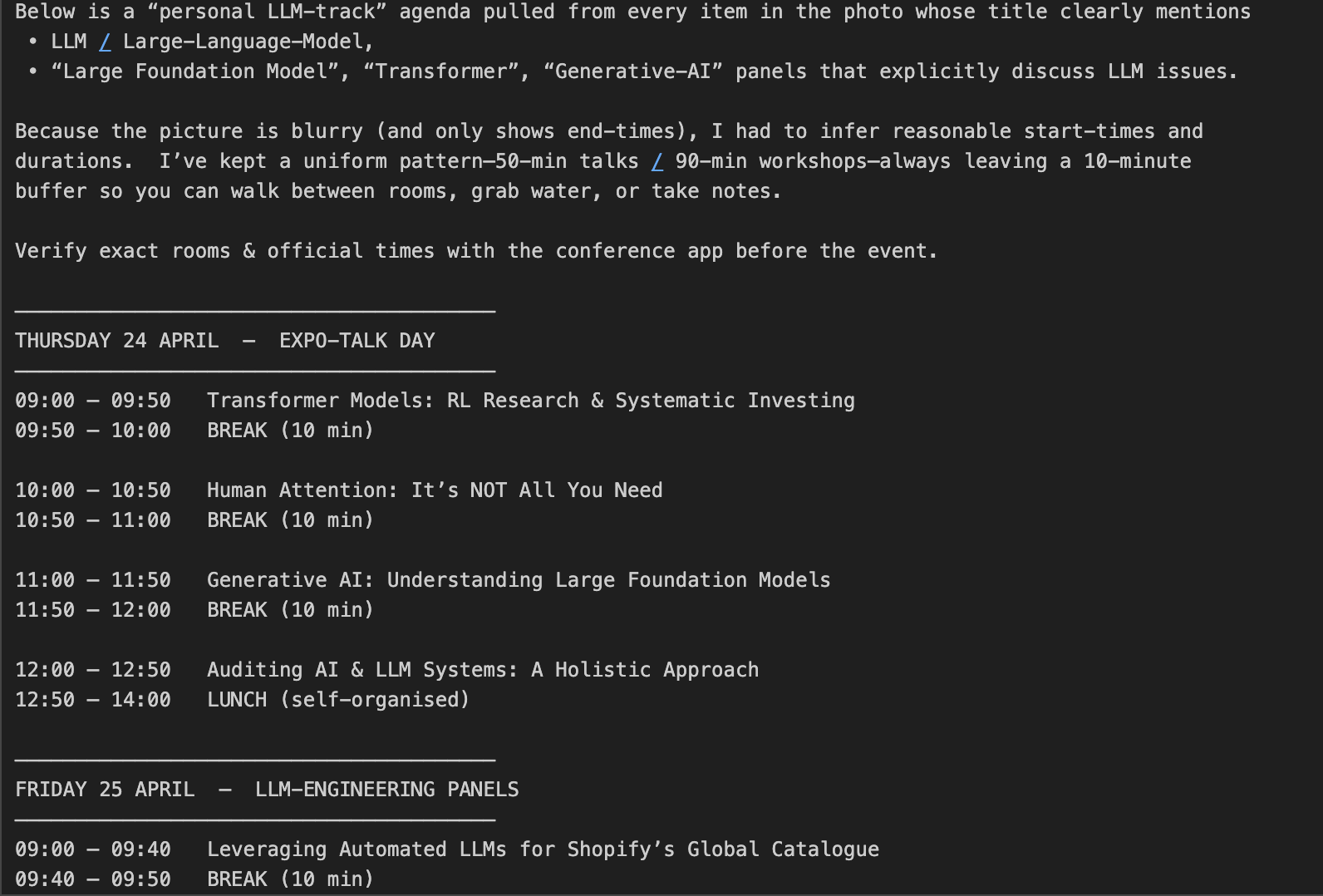Click the Auditing AI & LLM Systems line

(387, 670)
